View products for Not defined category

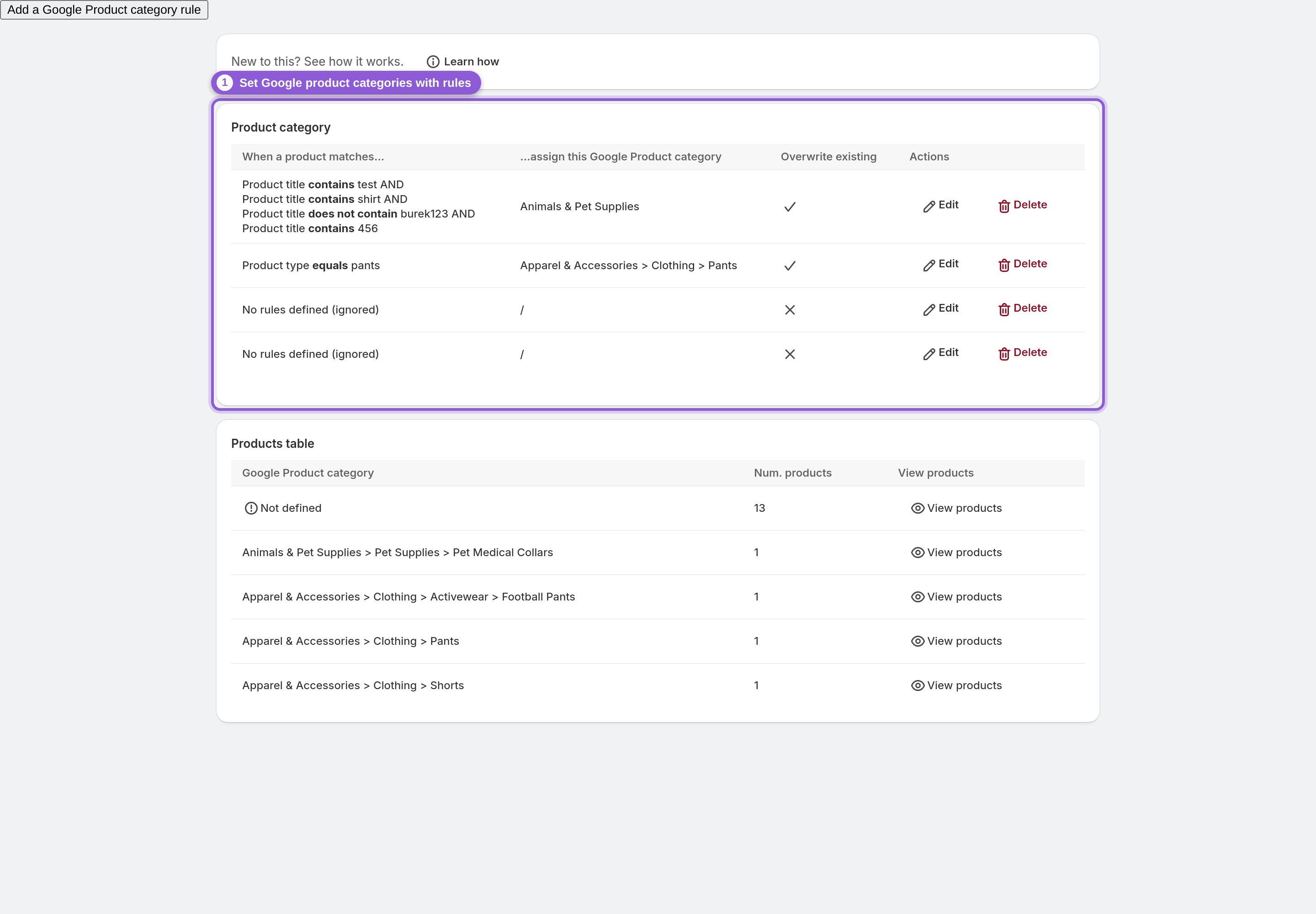[x=956, y=508]
